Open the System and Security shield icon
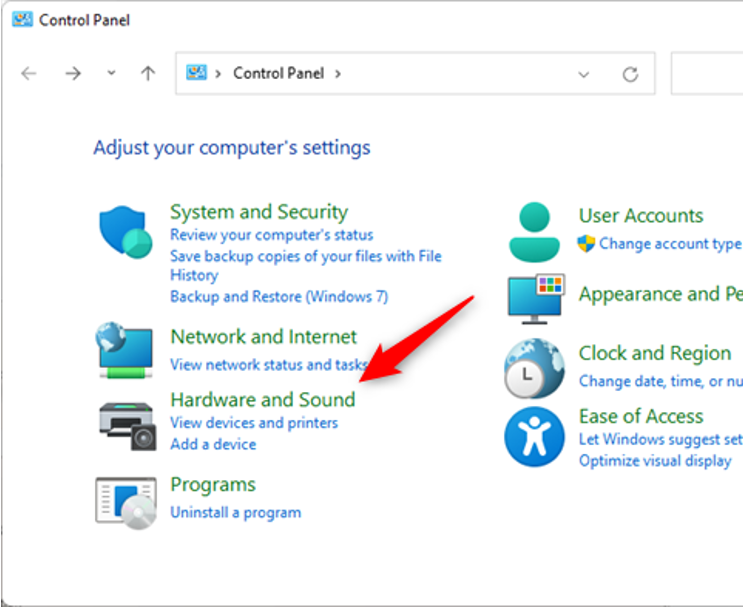 pyautogui.click(x=125, y=232)
